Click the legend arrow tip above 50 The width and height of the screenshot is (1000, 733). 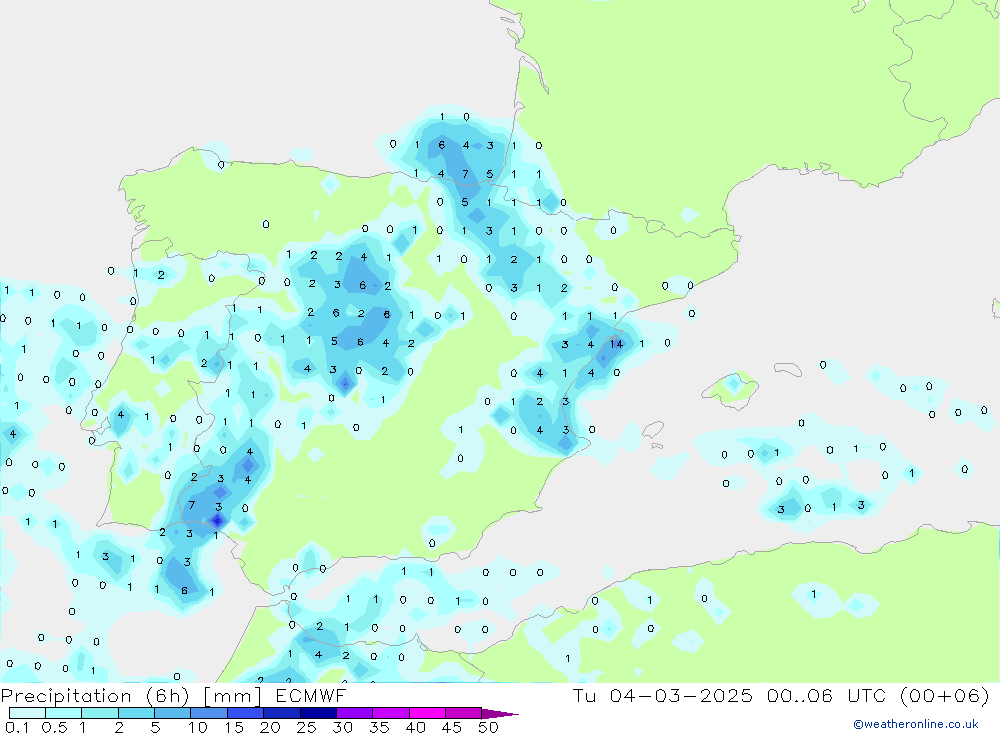point(501,714)
